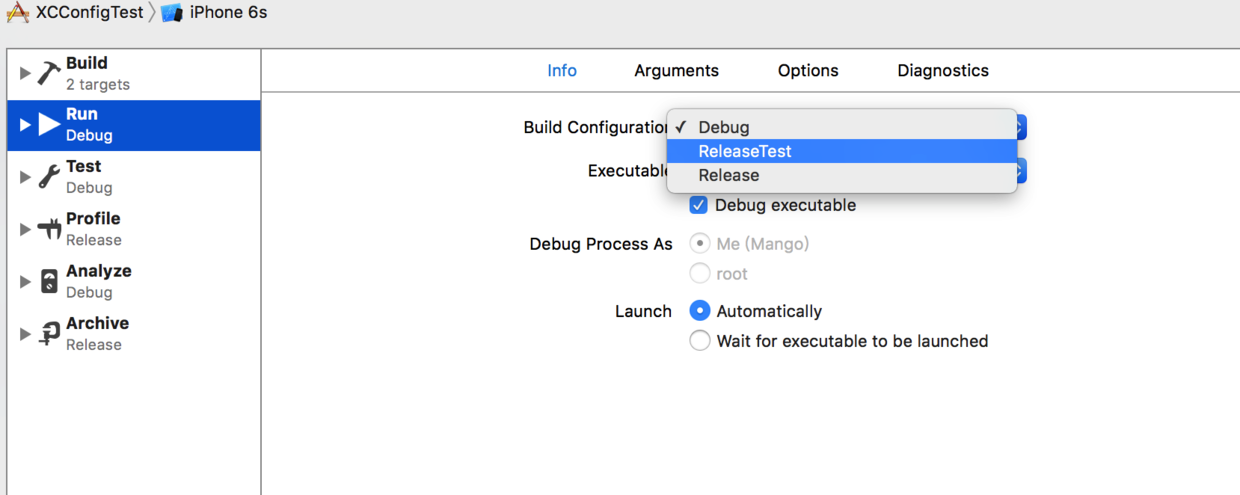The image size is (1240, 495).
Task: Switch to the Options tab
Action: coord(808,70)
